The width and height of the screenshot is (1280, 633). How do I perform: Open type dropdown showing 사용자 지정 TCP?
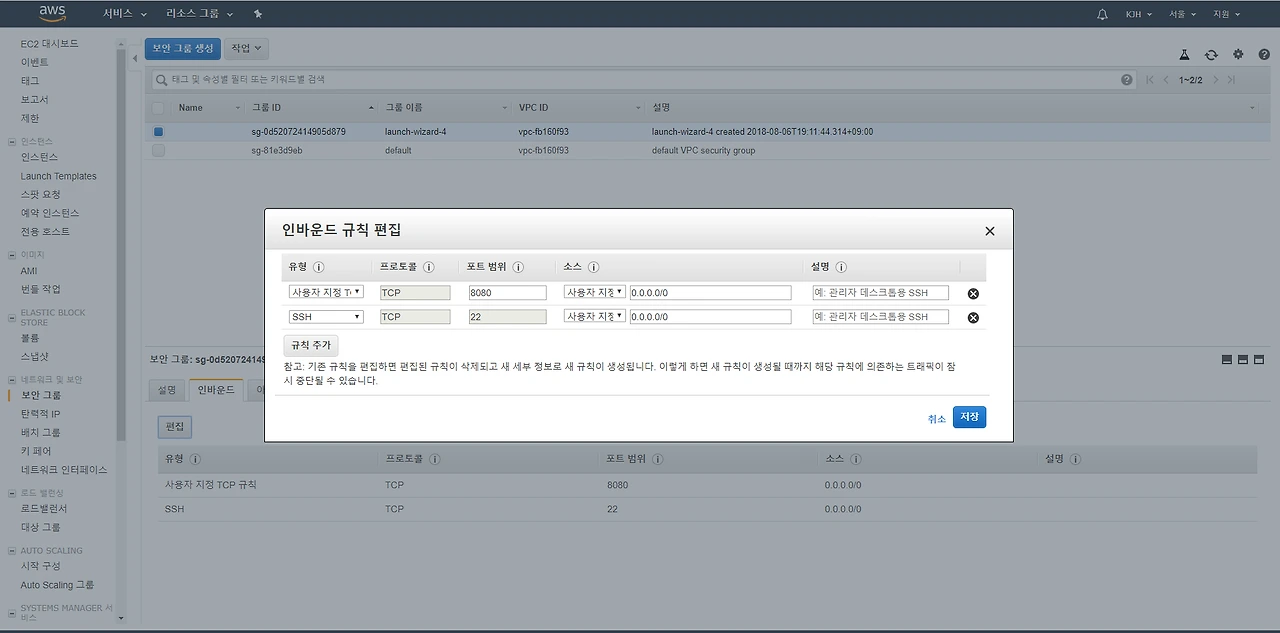(325, 292)
